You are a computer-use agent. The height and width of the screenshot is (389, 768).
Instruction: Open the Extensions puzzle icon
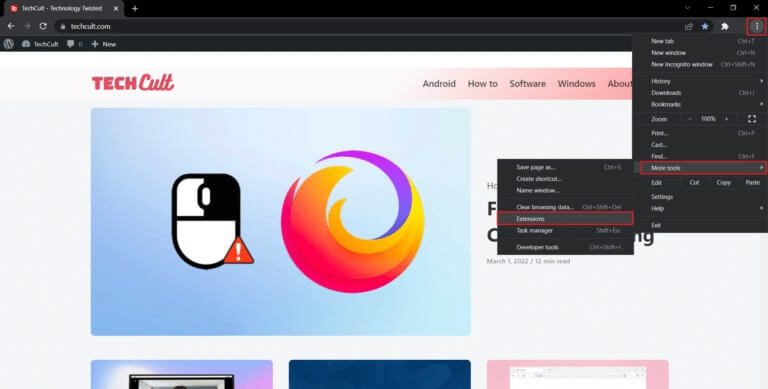coord(725,26)
